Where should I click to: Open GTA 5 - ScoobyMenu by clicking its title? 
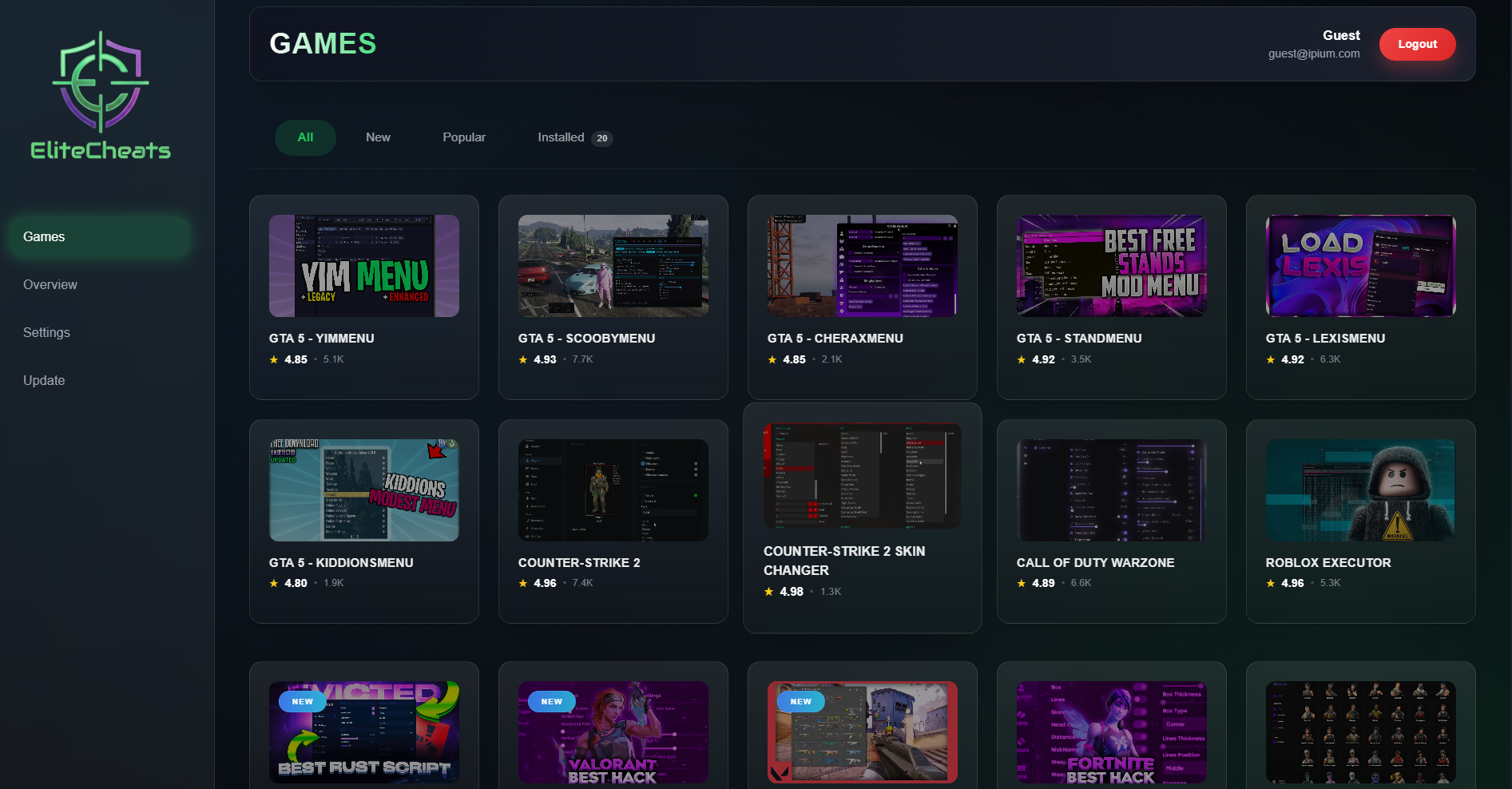[586, 338]
